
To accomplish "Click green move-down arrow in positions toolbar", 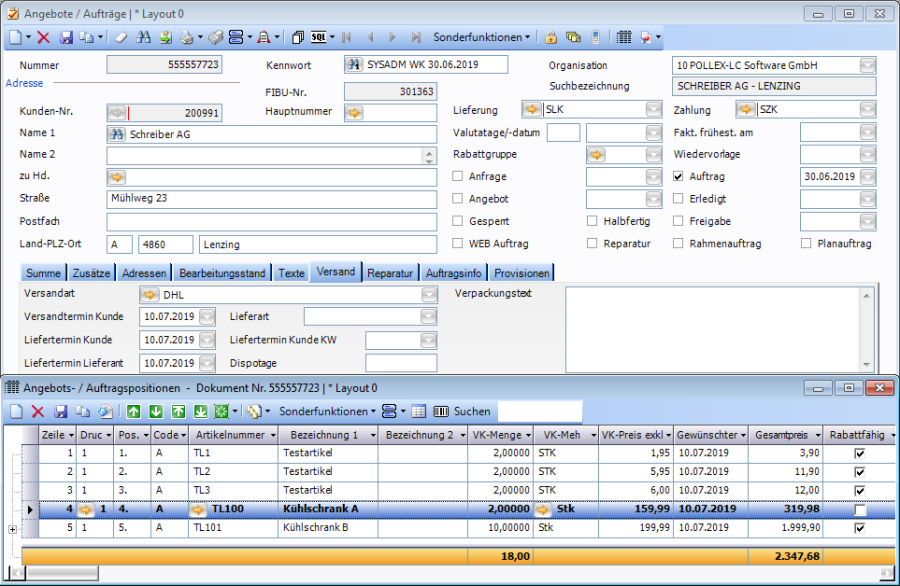I will pyautogui.click(x=156, y=411).
